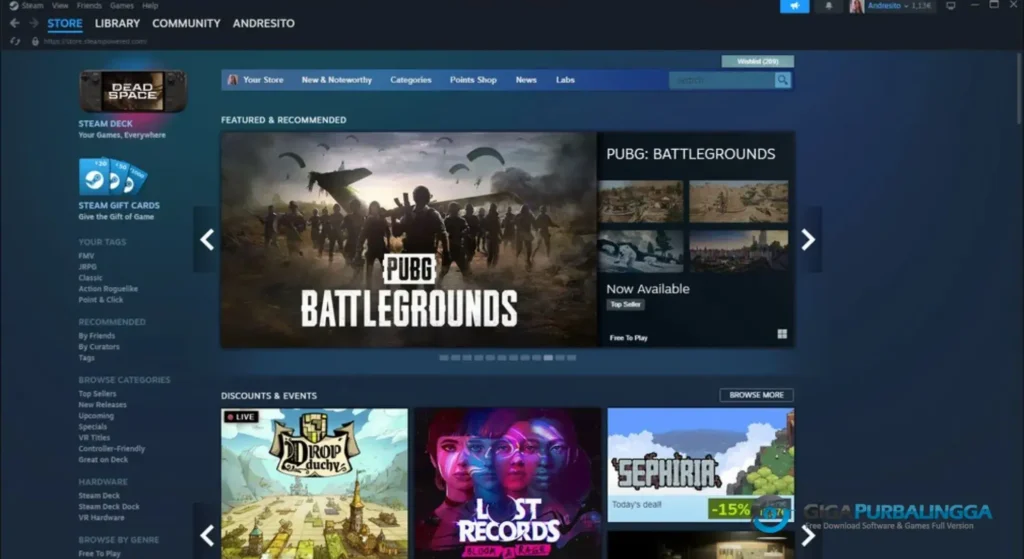Screen dimensions: 1024x559
Task: Click the Top Seller tag
Action: pos(625,304)
